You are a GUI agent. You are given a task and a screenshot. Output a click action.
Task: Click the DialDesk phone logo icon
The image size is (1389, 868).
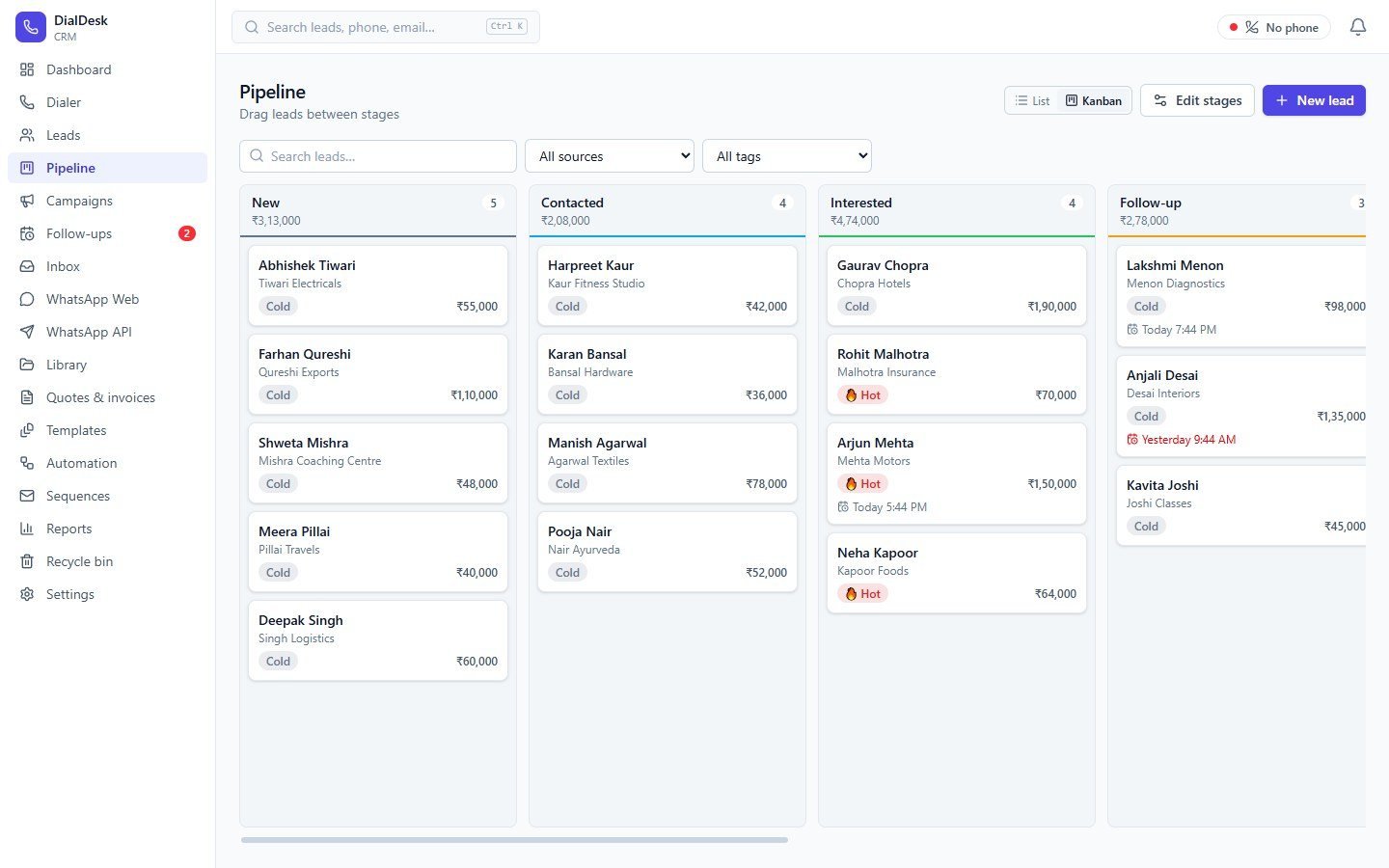tap(31, 27)
